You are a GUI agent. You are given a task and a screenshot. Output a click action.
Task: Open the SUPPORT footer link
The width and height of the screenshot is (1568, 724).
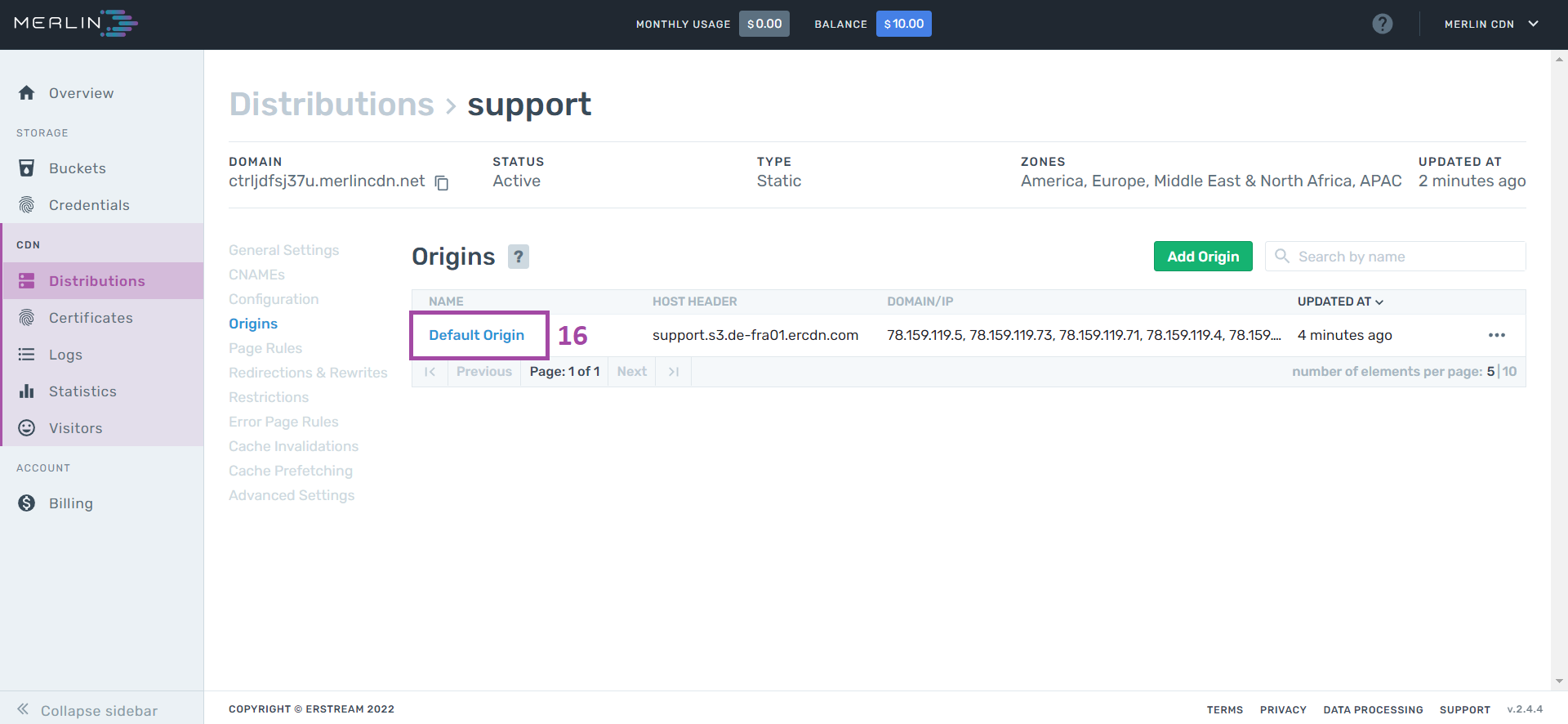tap(1465, 710)
